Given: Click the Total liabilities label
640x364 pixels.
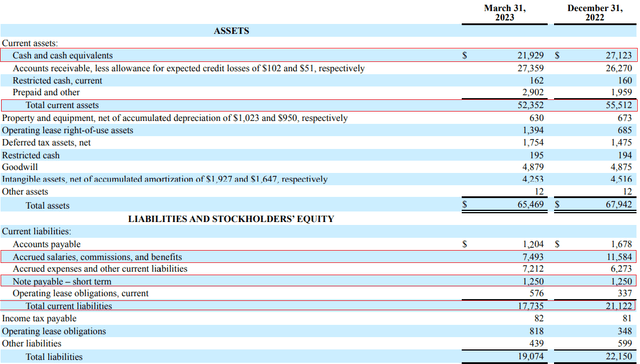Looking at the screenshot, I should click(54, 357).
